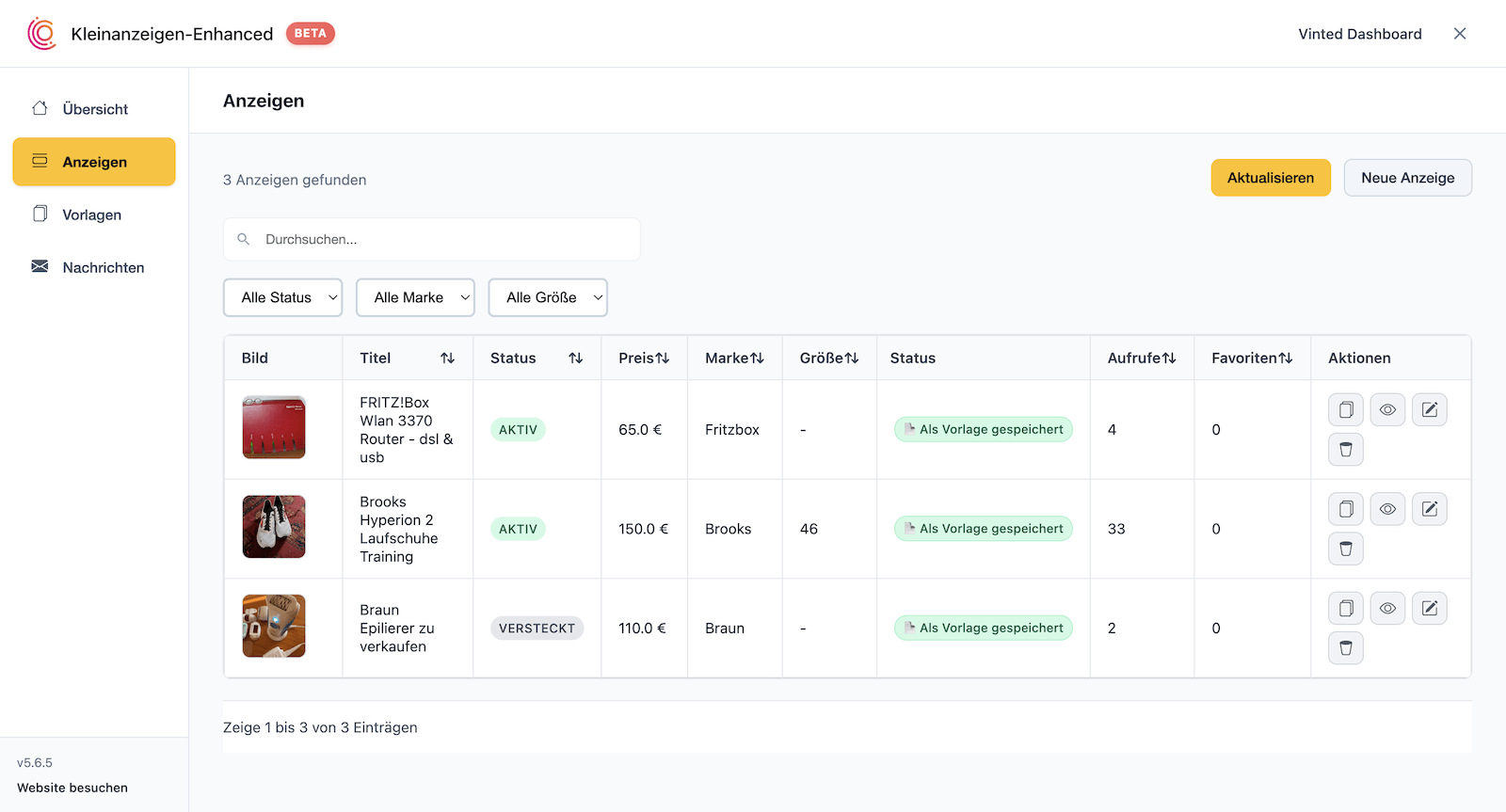Open the Braun Epilierer thumbnail
Screen dimensions: 1506x812
pyautogui.click(x=274, y=626)
